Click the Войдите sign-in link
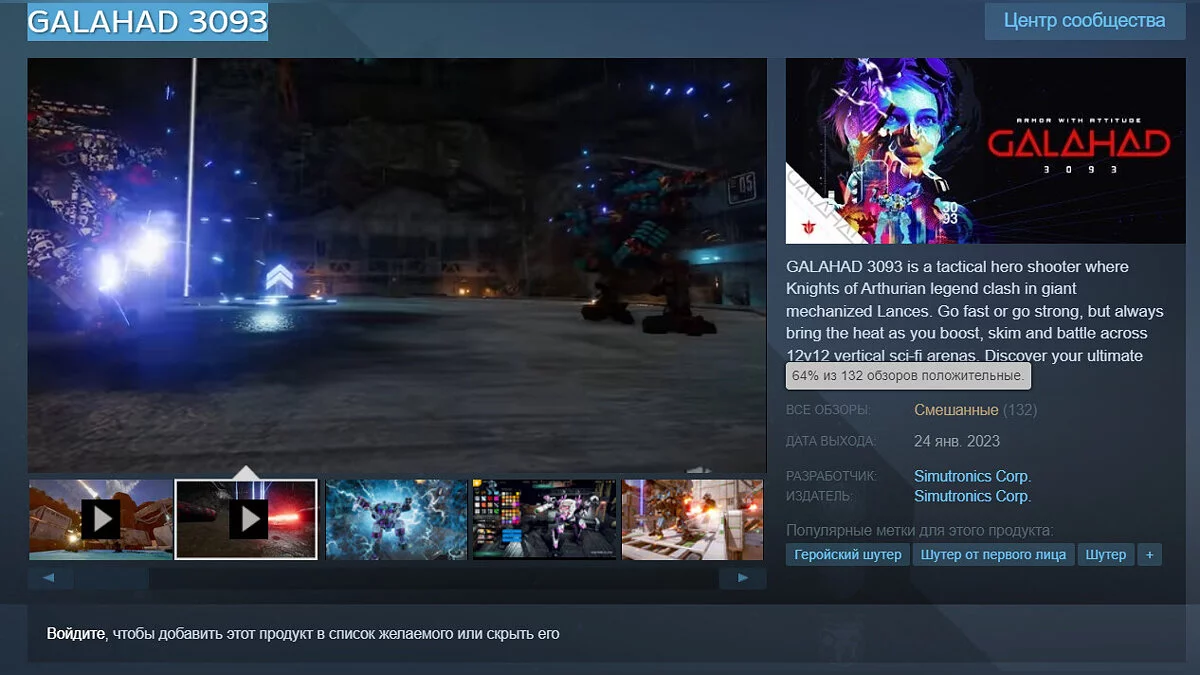Image resolution: width=1200 pixels, height=675 pixels. pos(76,634)
